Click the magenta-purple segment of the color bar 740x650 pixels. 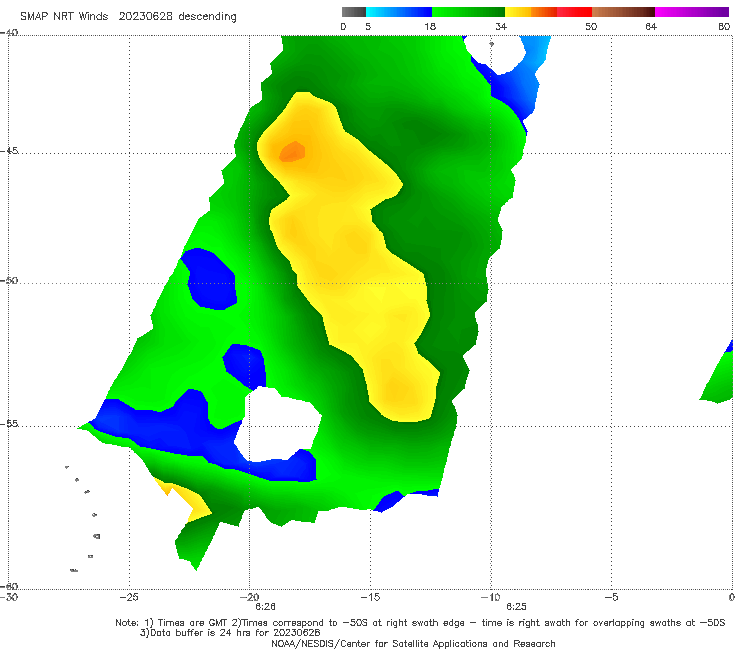692,12
